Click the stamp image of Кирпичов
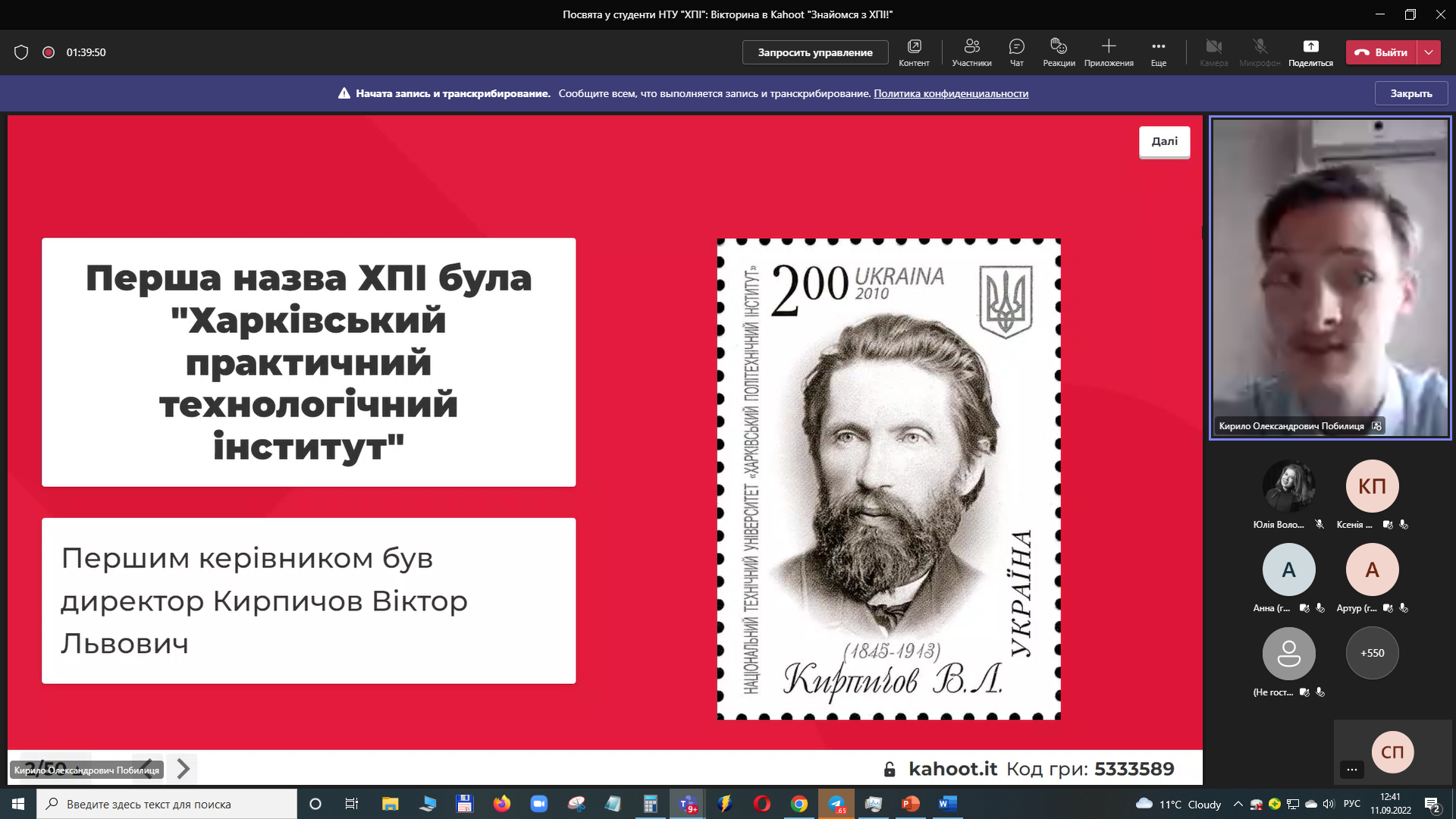The width and height of the screenshot is (1456, 819). [889, 479]
